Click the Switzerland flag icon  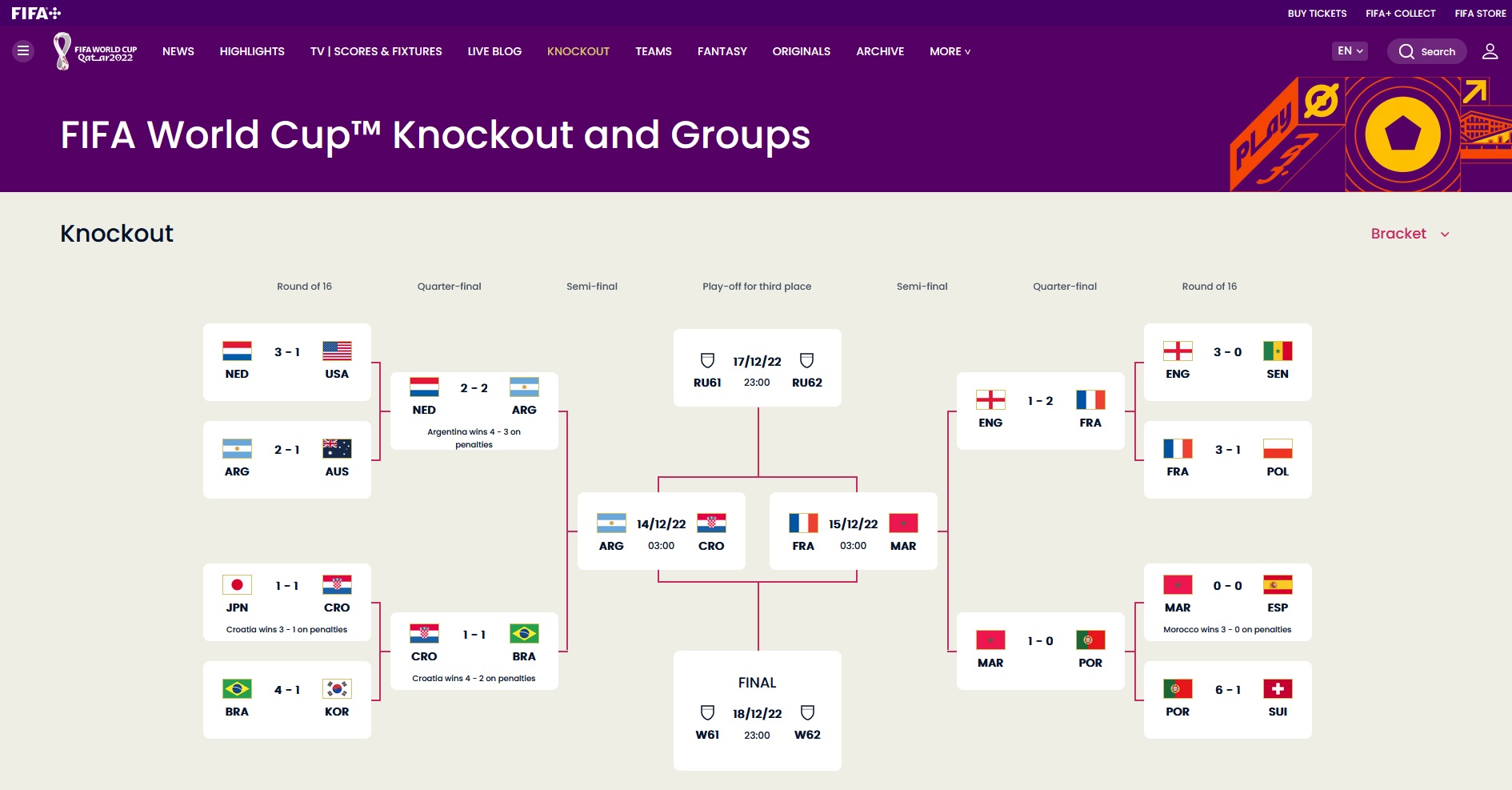click(x=1278, y=688)
